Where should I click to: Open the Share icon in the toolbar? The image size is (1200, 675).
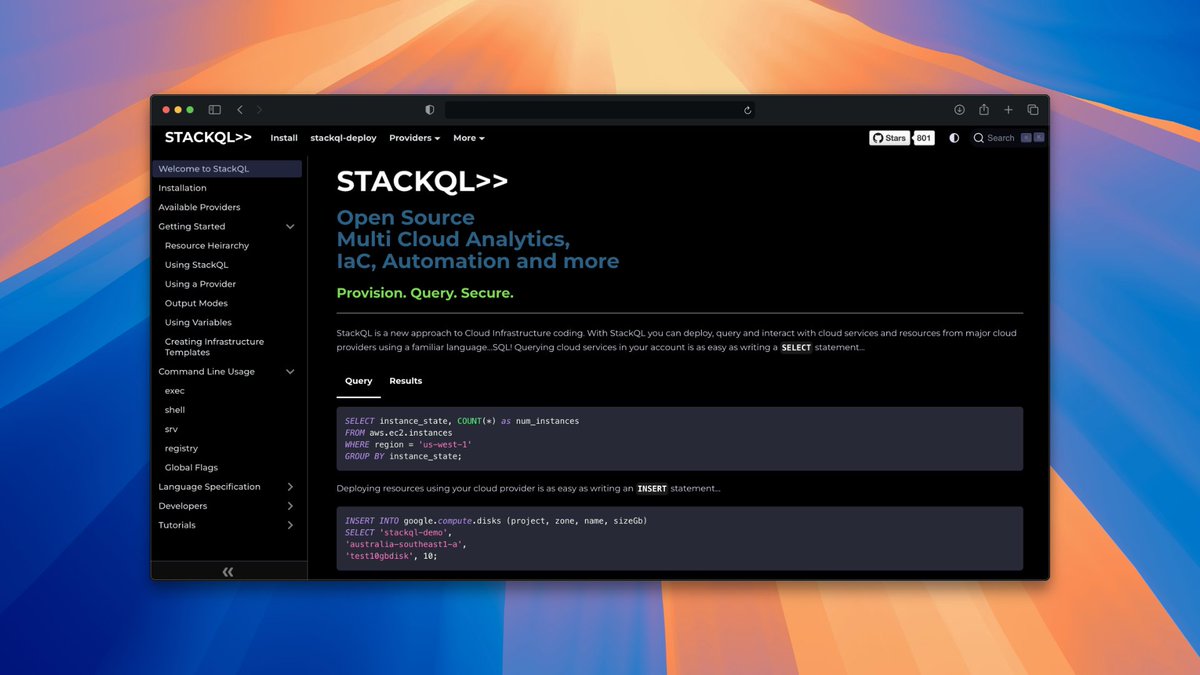[984, 110]
